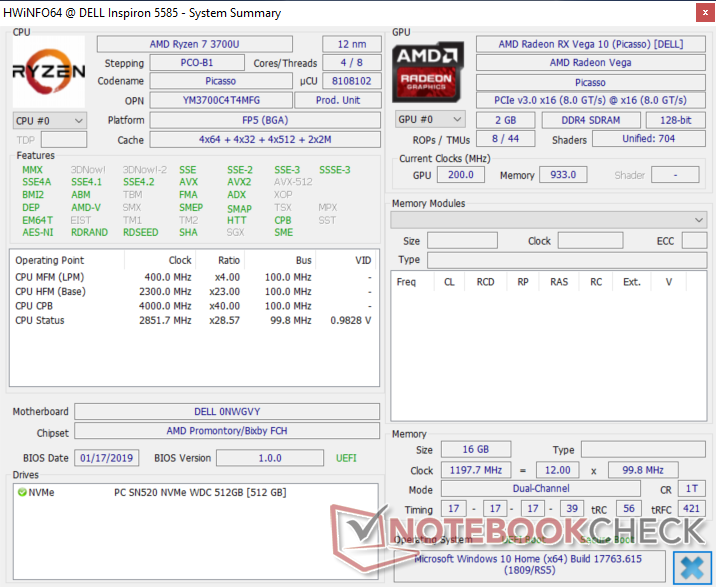716x587 pixels.
Task: Click the Shader clock field
Action: point(675,175)
